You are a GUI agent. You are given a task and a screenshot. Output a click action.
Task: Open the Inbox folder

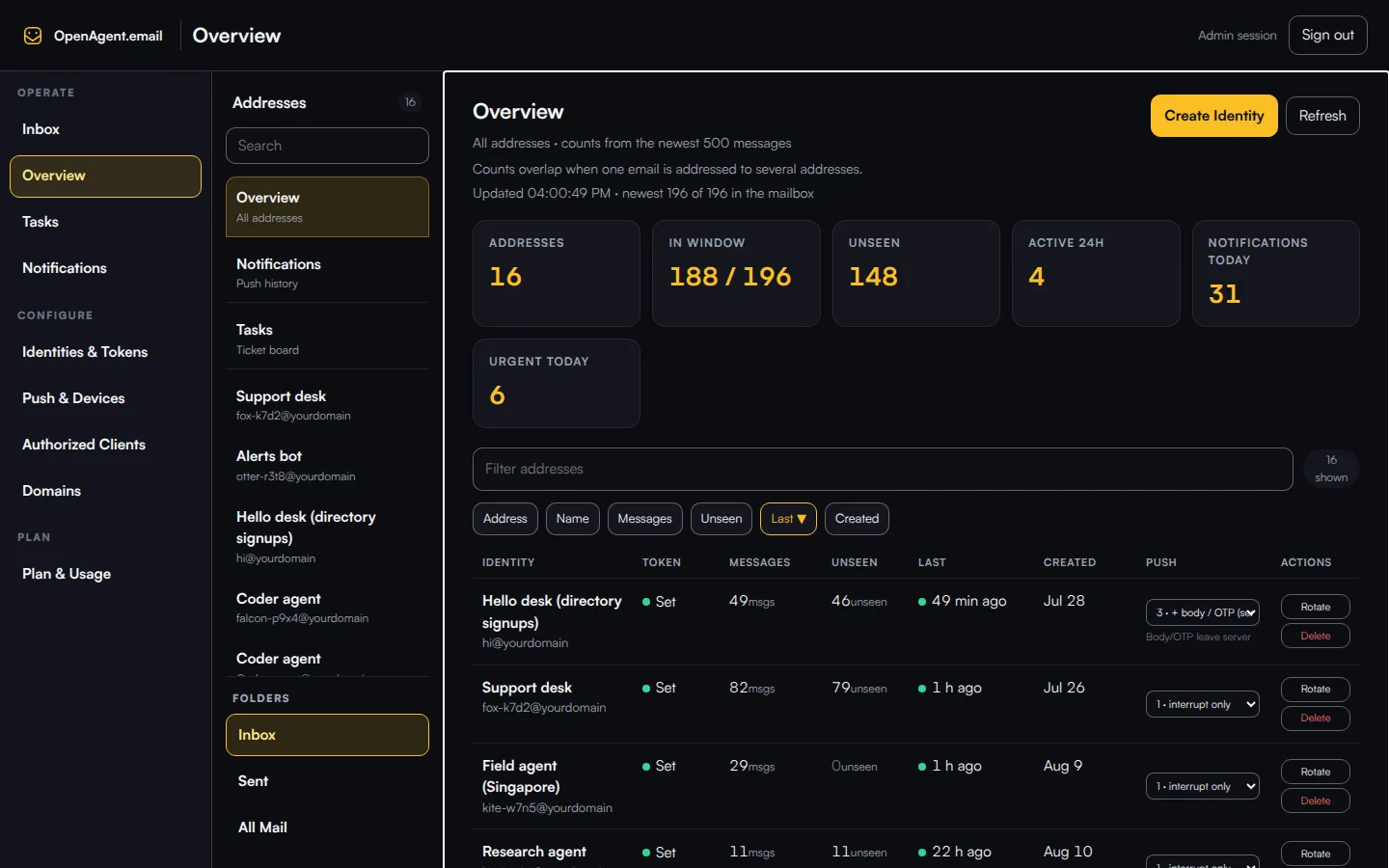[x=327, y=735]
